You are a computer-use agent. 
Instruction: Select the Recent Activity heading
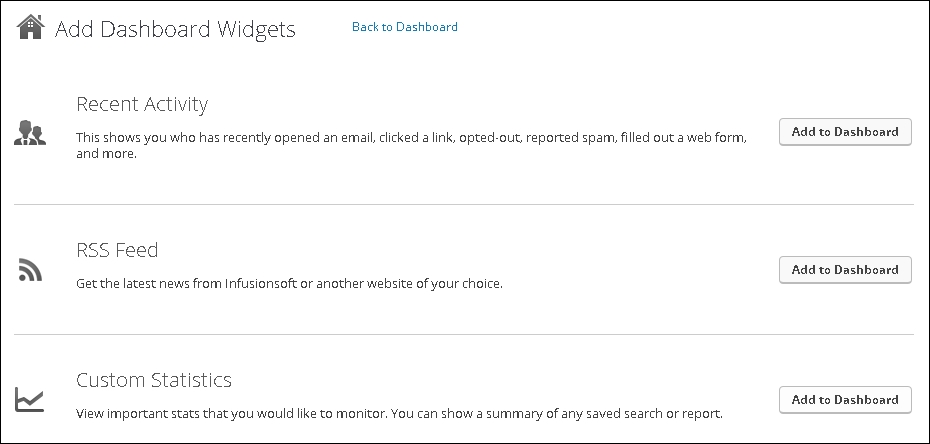click(x=142, y=104)
